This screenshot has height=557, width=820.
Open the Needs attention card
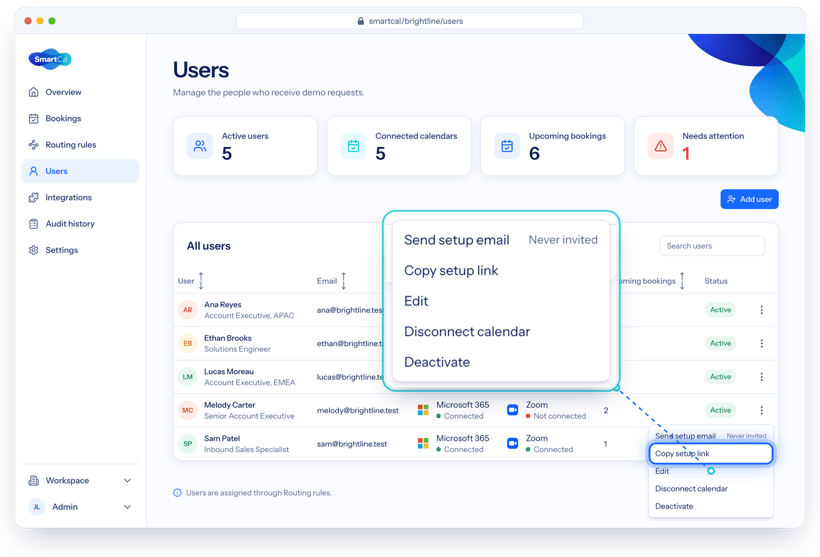click(x=706, y=146)
